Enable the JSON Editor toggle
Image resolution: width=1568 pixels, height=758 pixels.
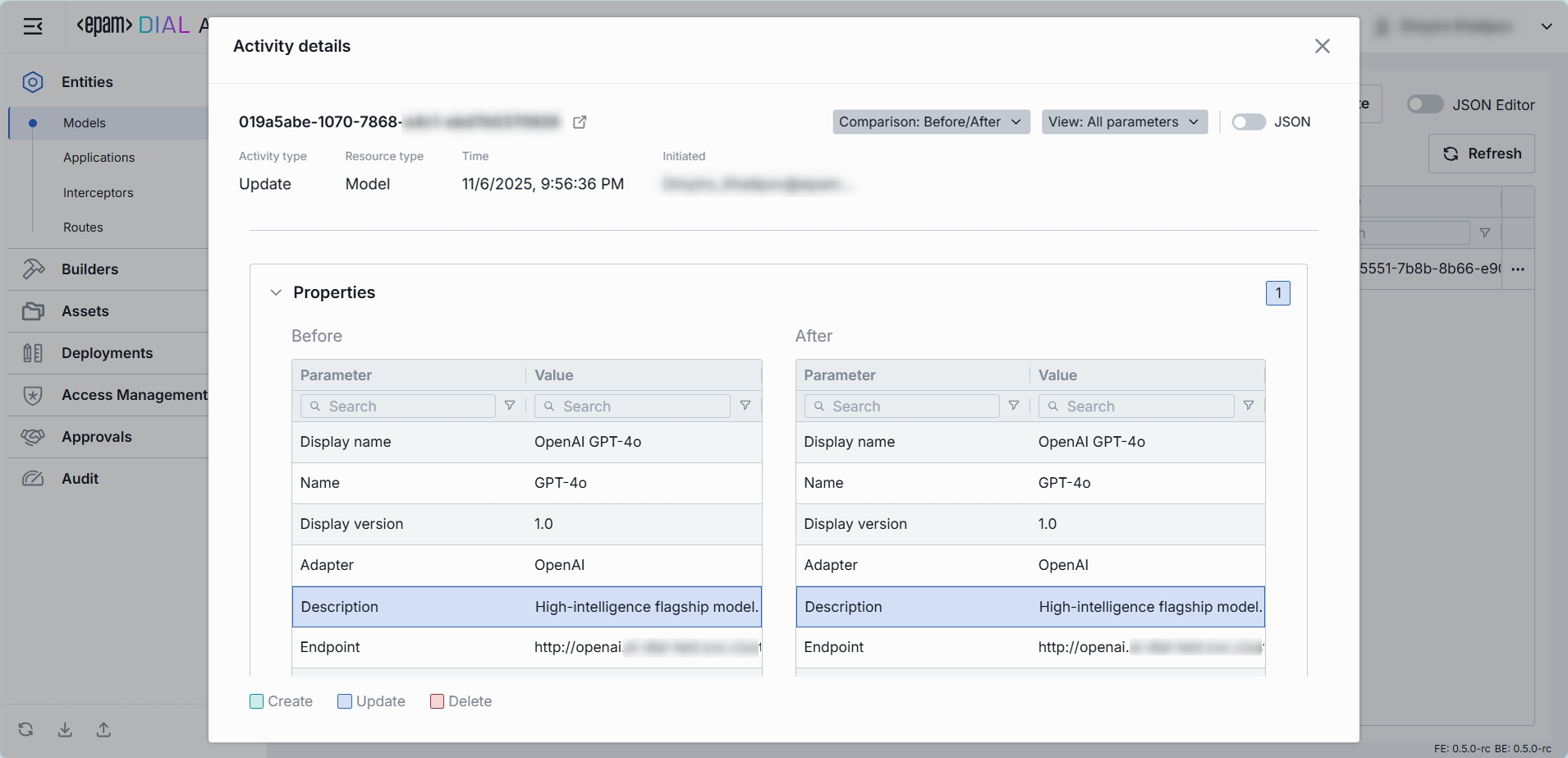tap(1424, 104)
